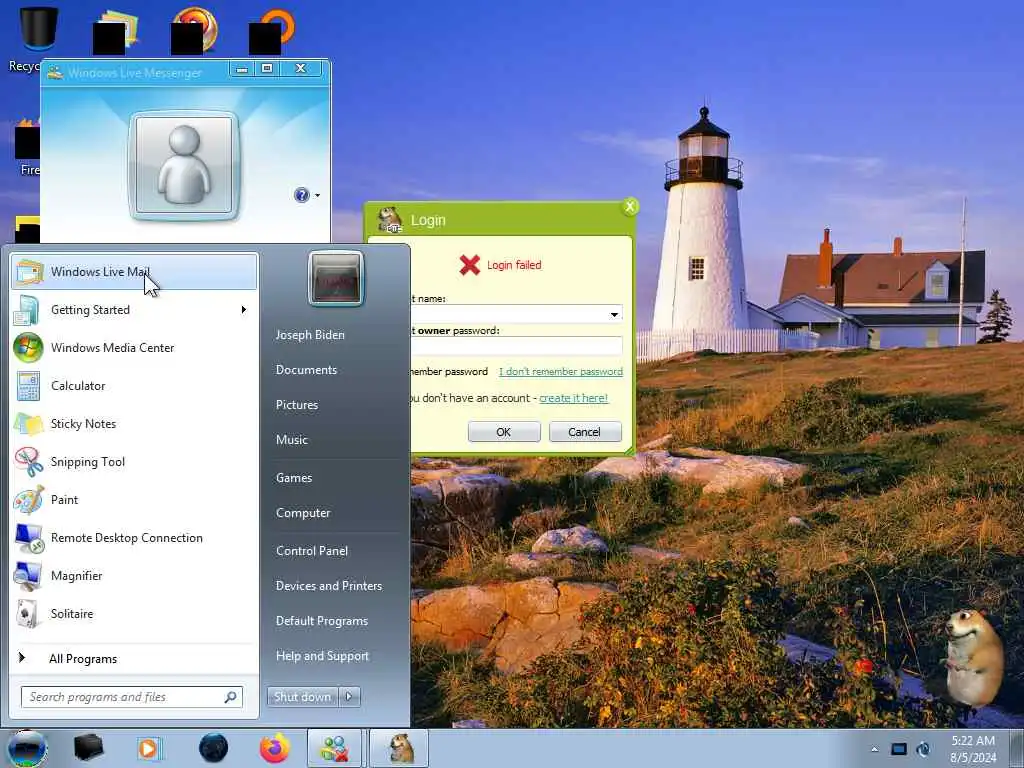
Task: Launch Windows Media Center
Action: [134, 347]
